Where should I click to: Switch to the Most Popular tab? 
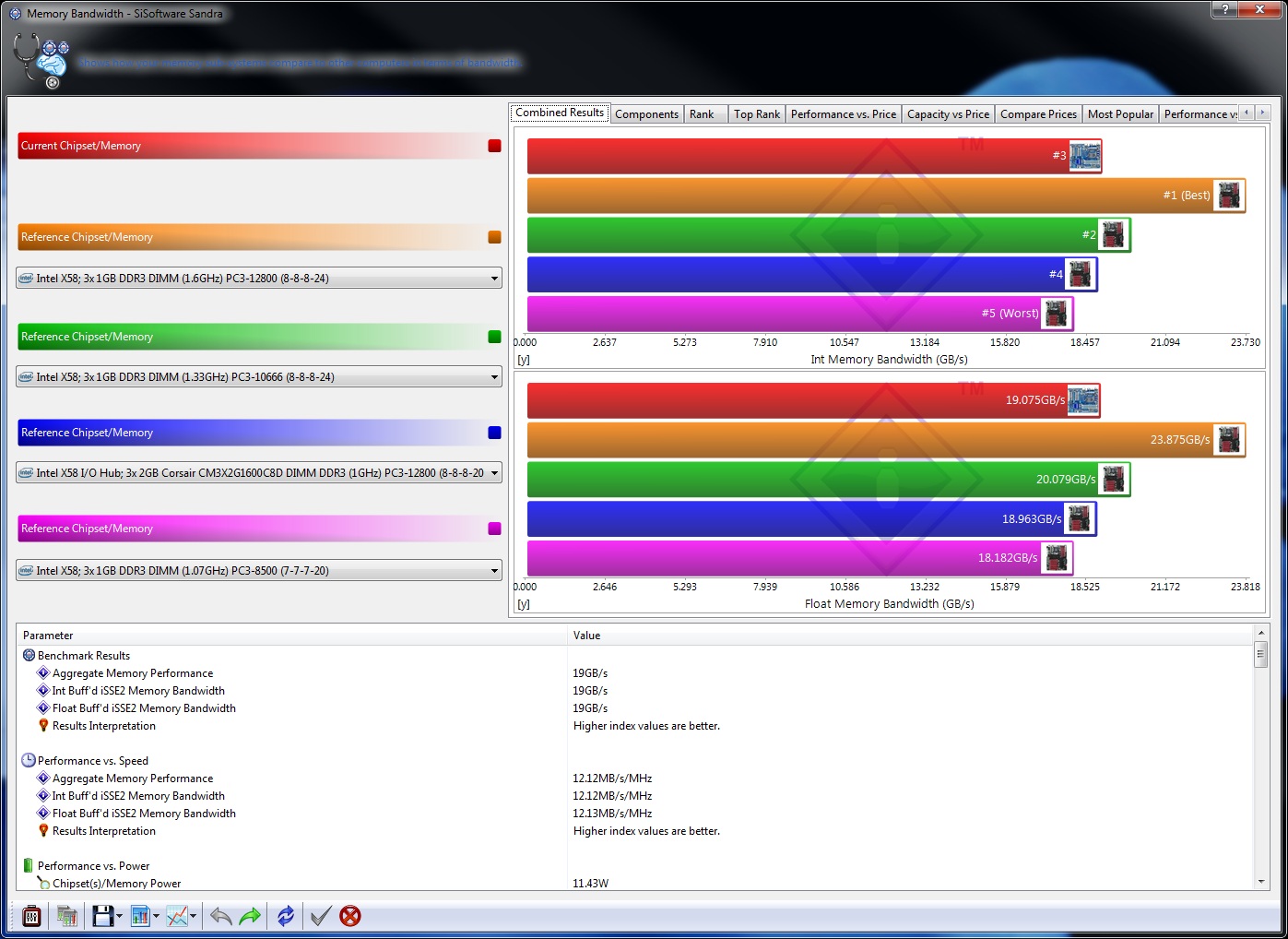(1120, 114)
